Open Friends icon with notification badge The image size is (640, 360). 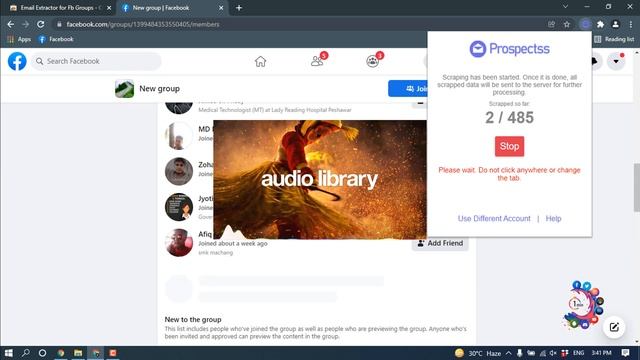[317, 61]
